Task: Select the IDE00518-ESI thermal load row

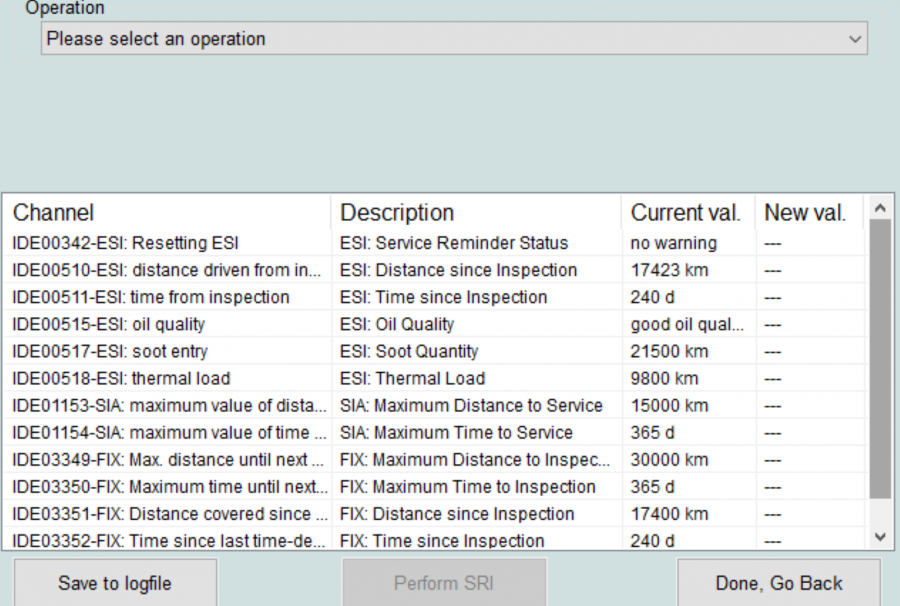Action: click(x=168, y=378)
